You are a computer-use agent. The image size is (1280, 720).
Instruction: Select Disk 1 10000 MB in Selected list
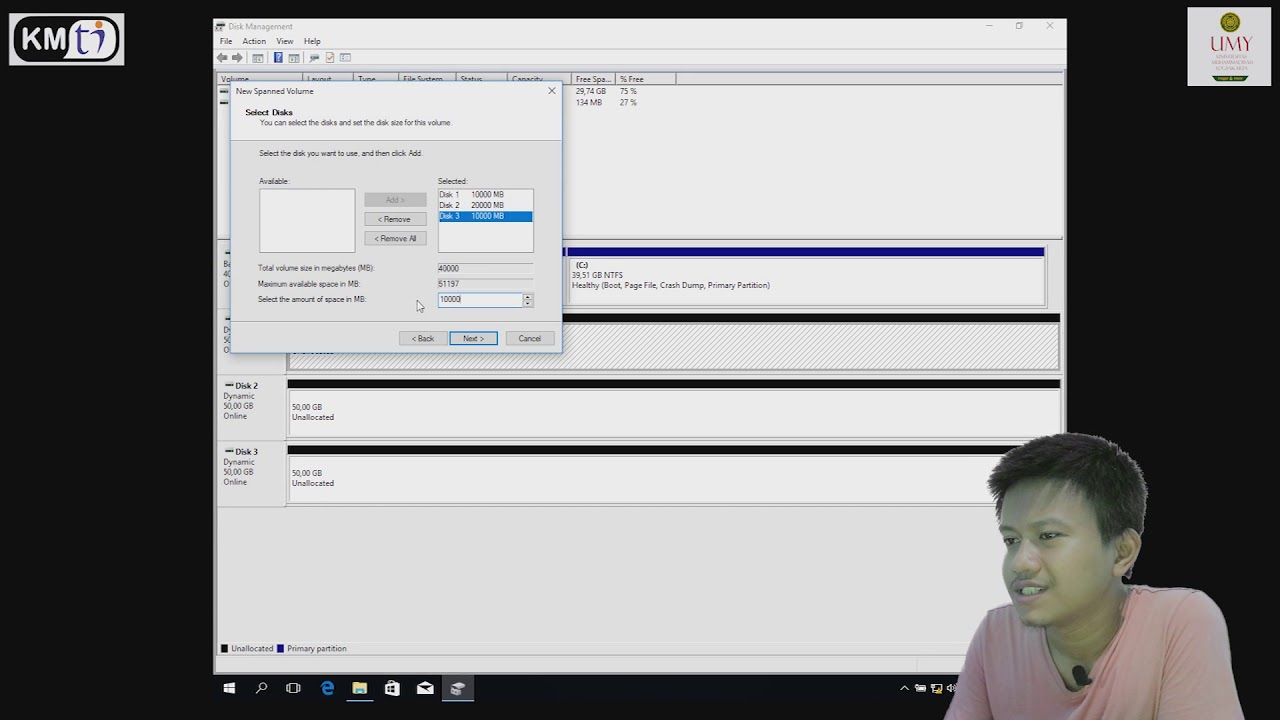[485, 194]
